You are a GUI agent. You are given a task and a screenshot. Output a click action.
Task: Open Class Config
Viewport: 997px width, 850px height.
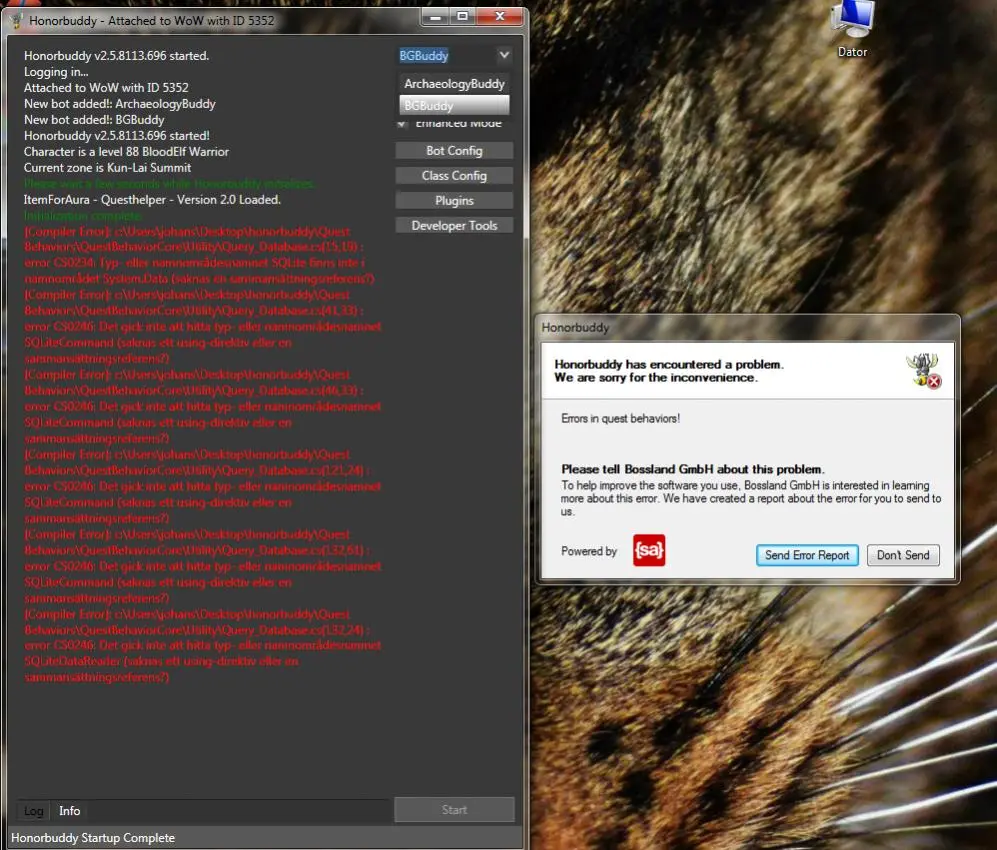pyautogui.click(x=454, y=175)
